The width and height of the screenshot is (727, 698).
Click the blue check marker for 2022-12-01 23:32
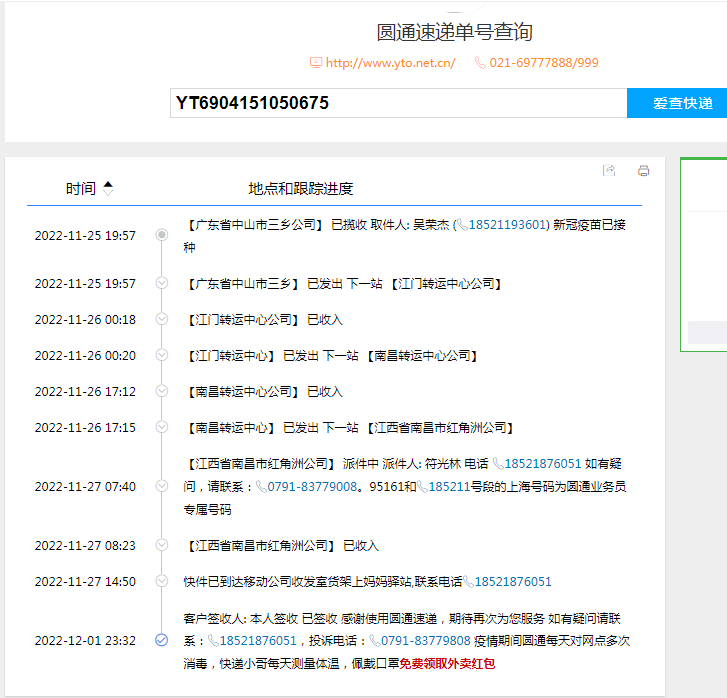161,640
